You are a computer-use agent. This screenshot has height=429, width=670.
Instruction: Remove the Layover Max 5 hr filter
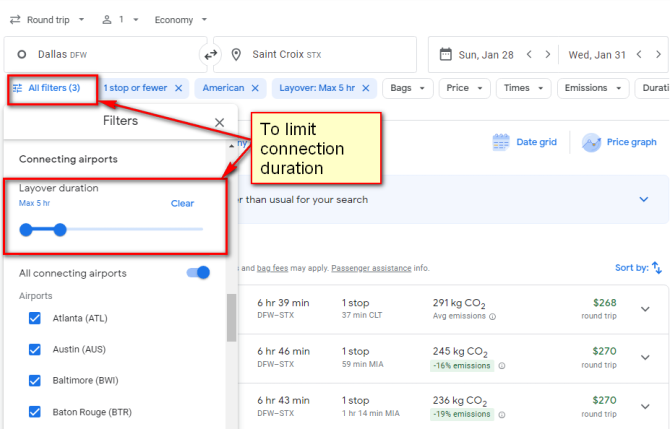pyautogui.click(x=366, y=88)
